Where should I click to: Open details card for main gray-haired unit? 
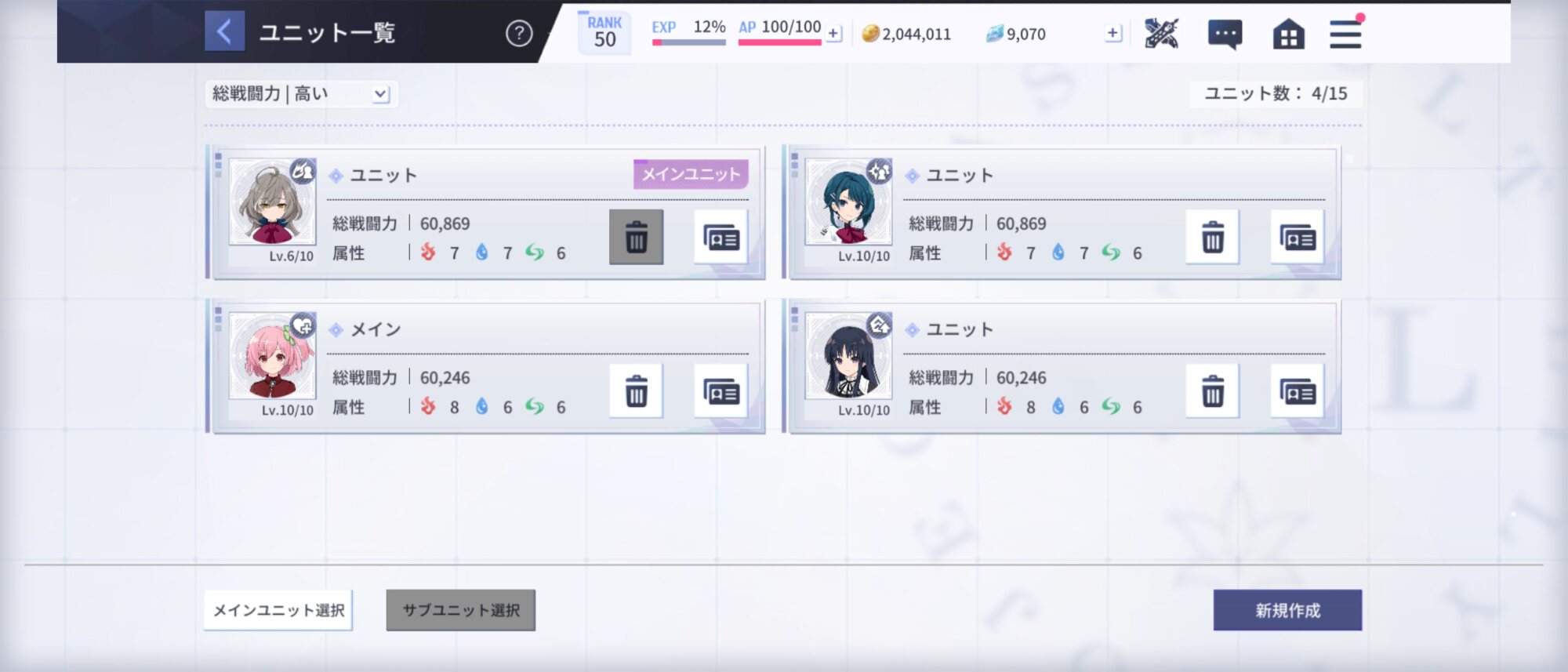point(721,237)
